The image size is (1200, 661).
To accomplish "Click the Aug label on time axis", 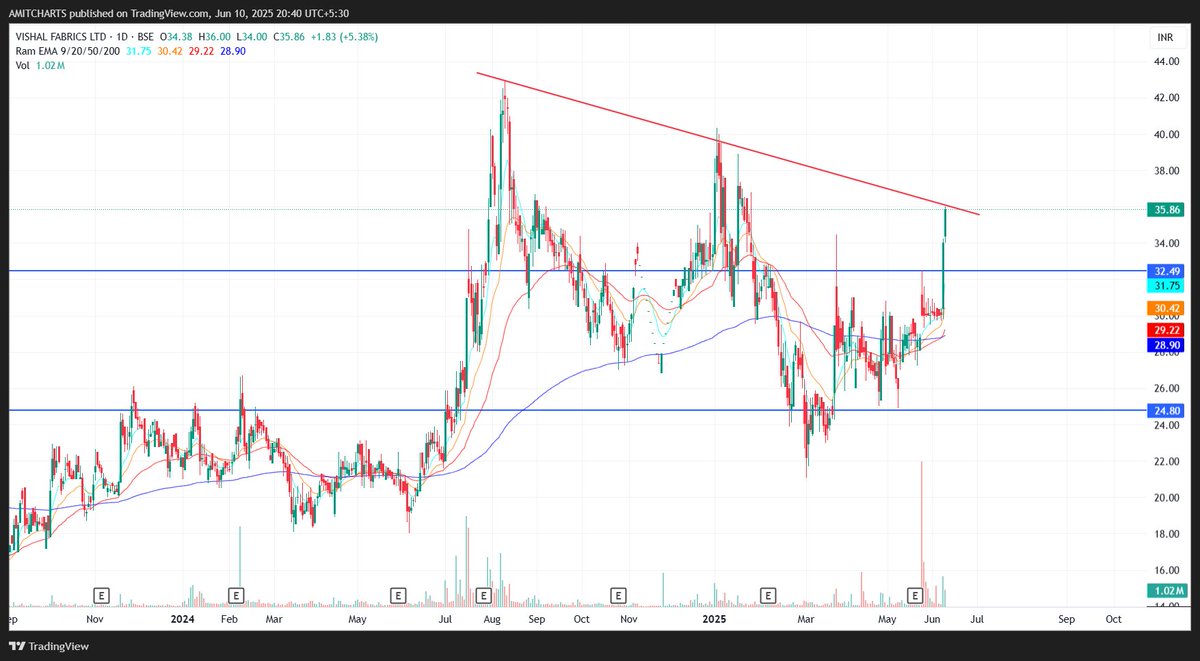I will (x=492, y=620).
